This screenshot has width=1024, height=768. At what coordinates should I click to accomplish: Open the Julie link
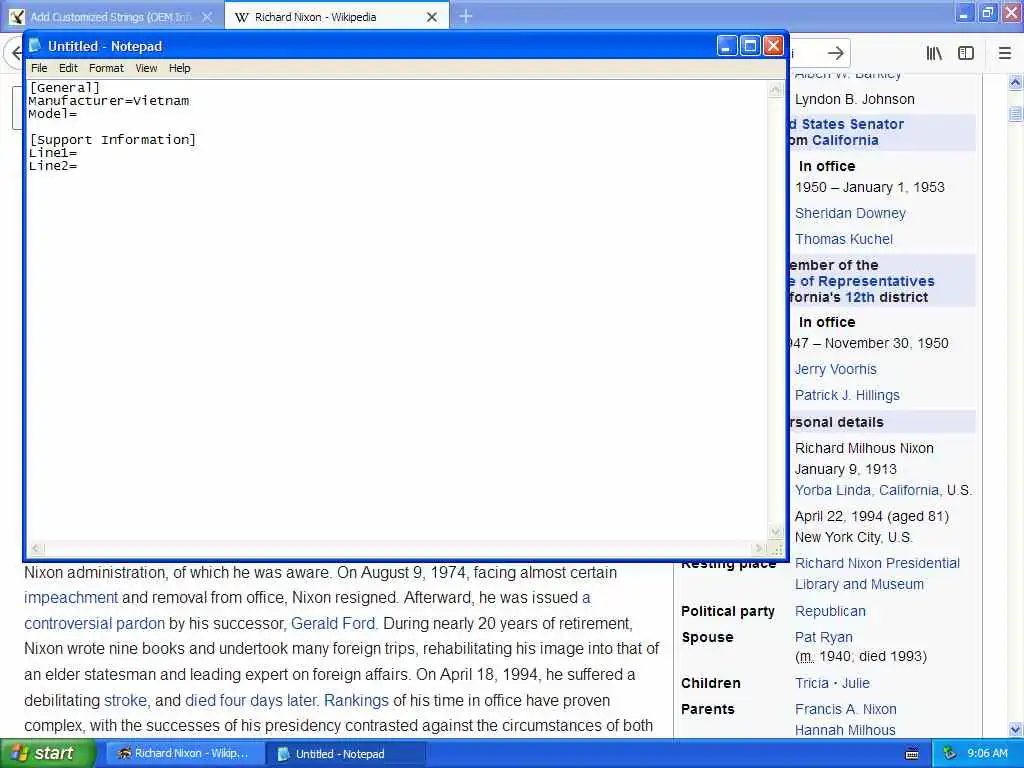[x=856, y=683]
